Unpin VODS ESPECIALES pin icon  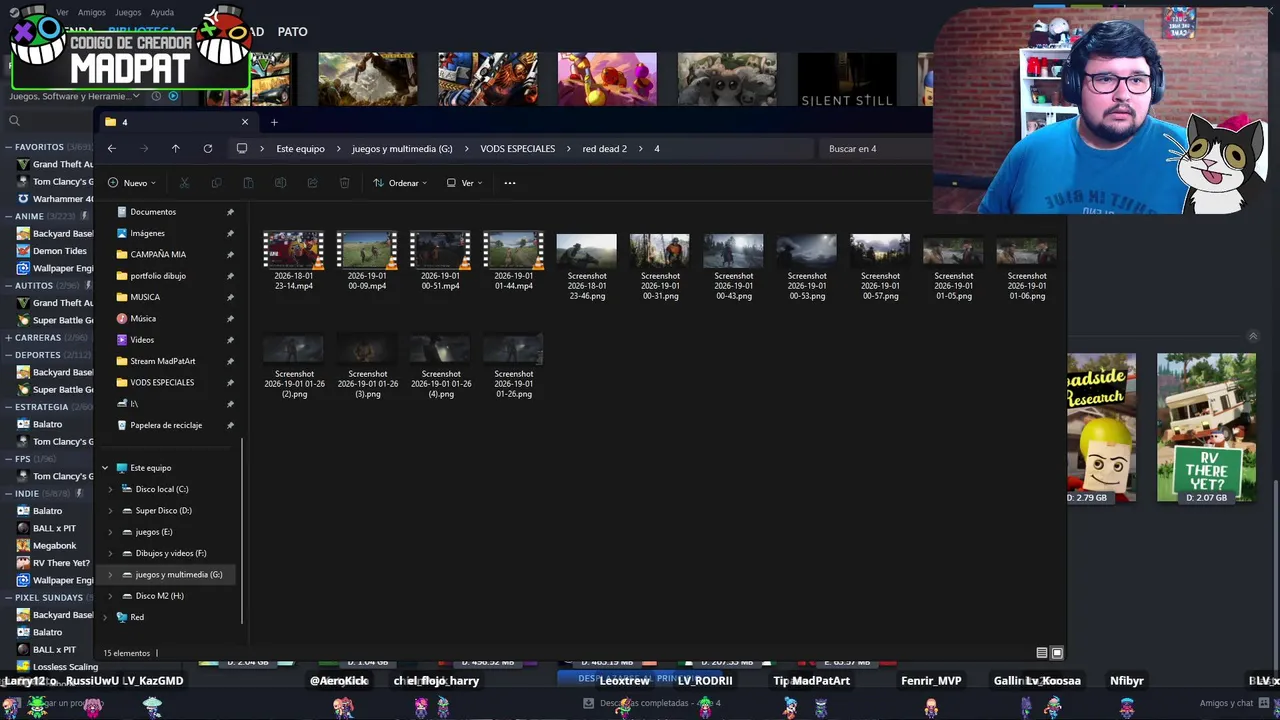click(x=230, y=382)
